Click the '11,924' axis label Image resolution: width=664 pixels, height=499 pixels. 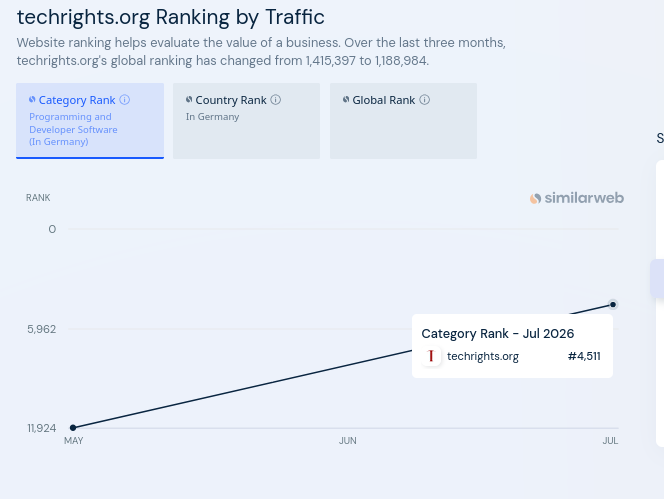point(42,428)
